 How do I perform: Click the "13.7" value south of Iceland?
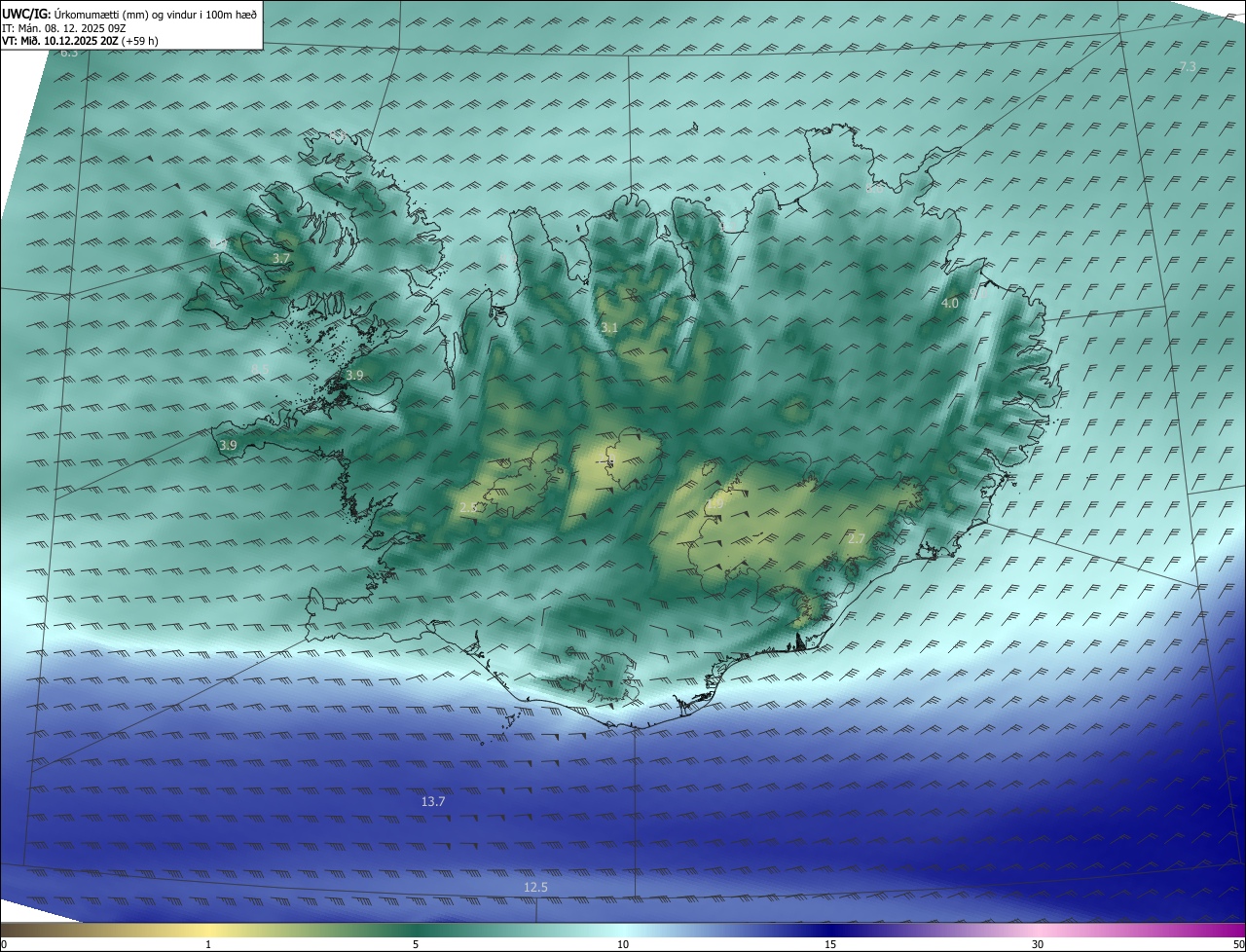433,802
